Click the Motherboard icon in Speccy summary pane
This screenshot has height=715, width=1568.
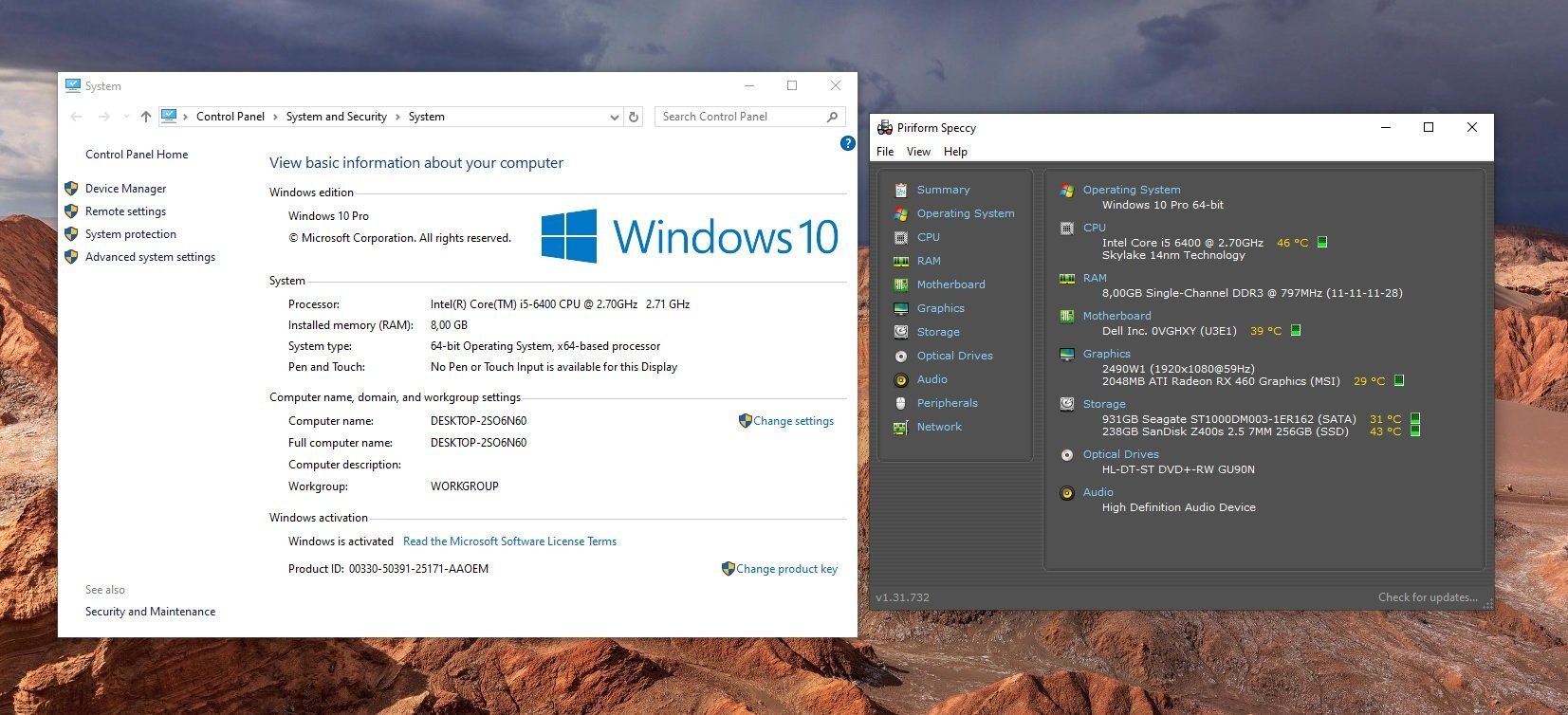point(1067,316)
